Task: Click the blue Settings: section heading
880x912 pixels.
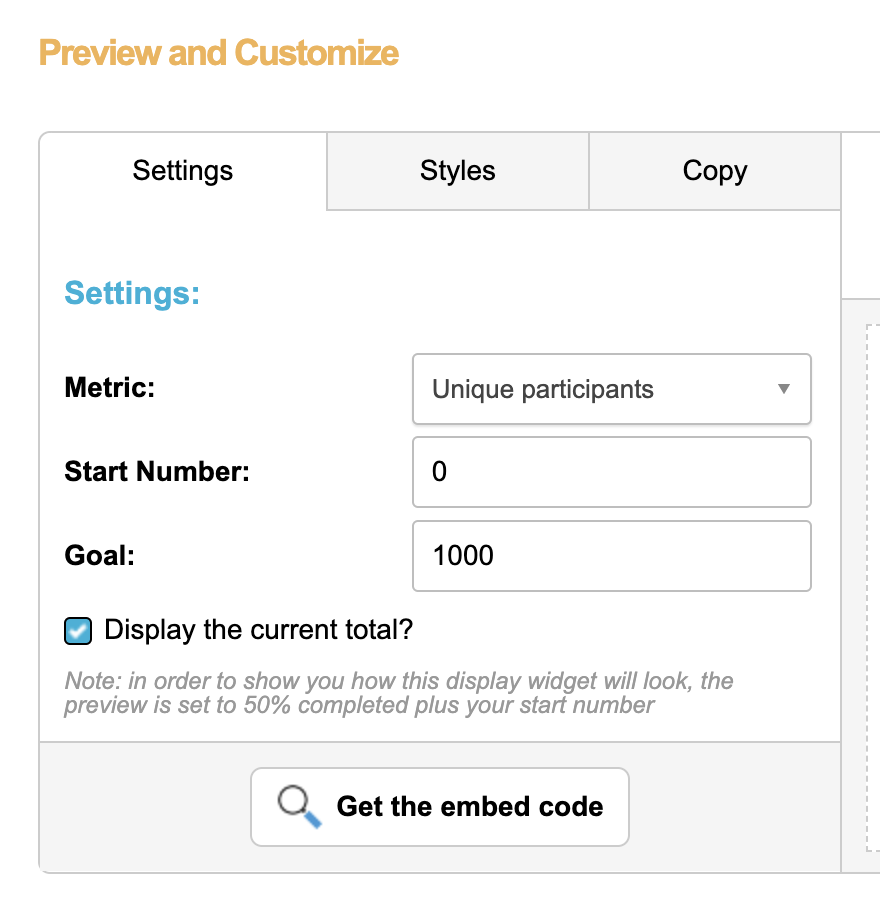Action: pyautogui.click(x=132, y=293)
